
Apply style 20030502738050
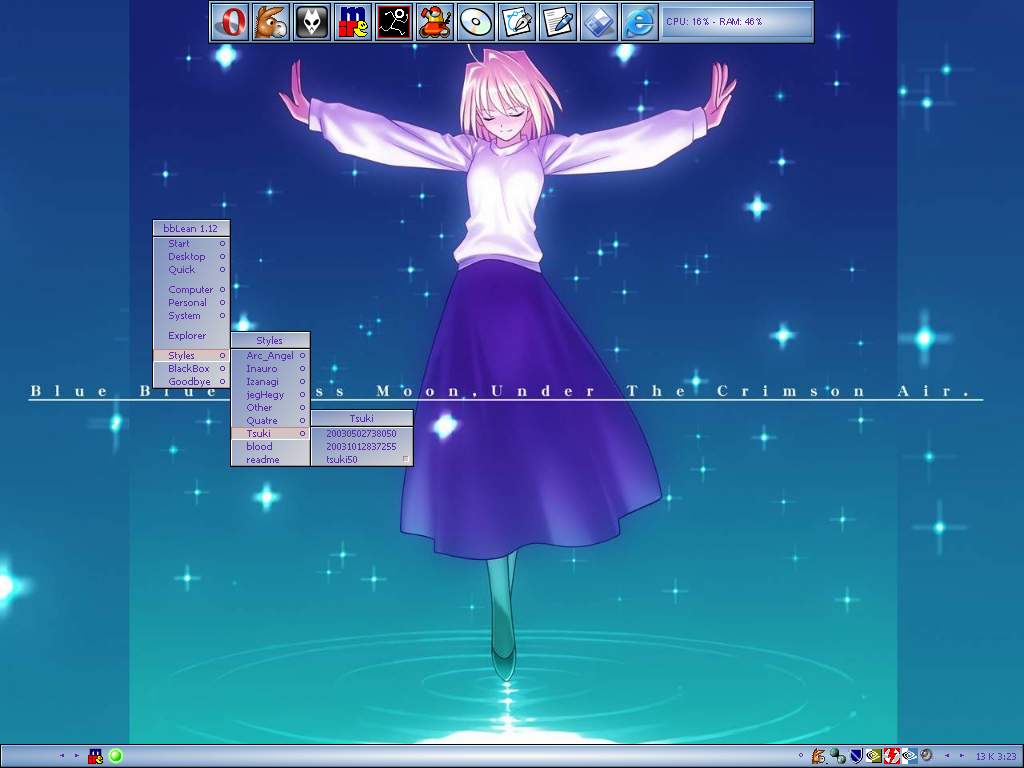pos(362,434)
